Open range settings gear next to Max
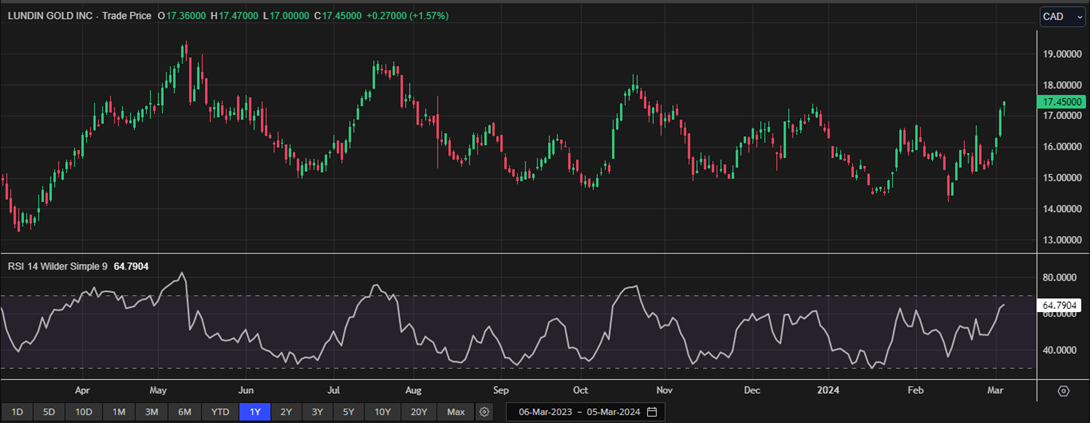Viewport: 1090px width, 423px height. 485,412
